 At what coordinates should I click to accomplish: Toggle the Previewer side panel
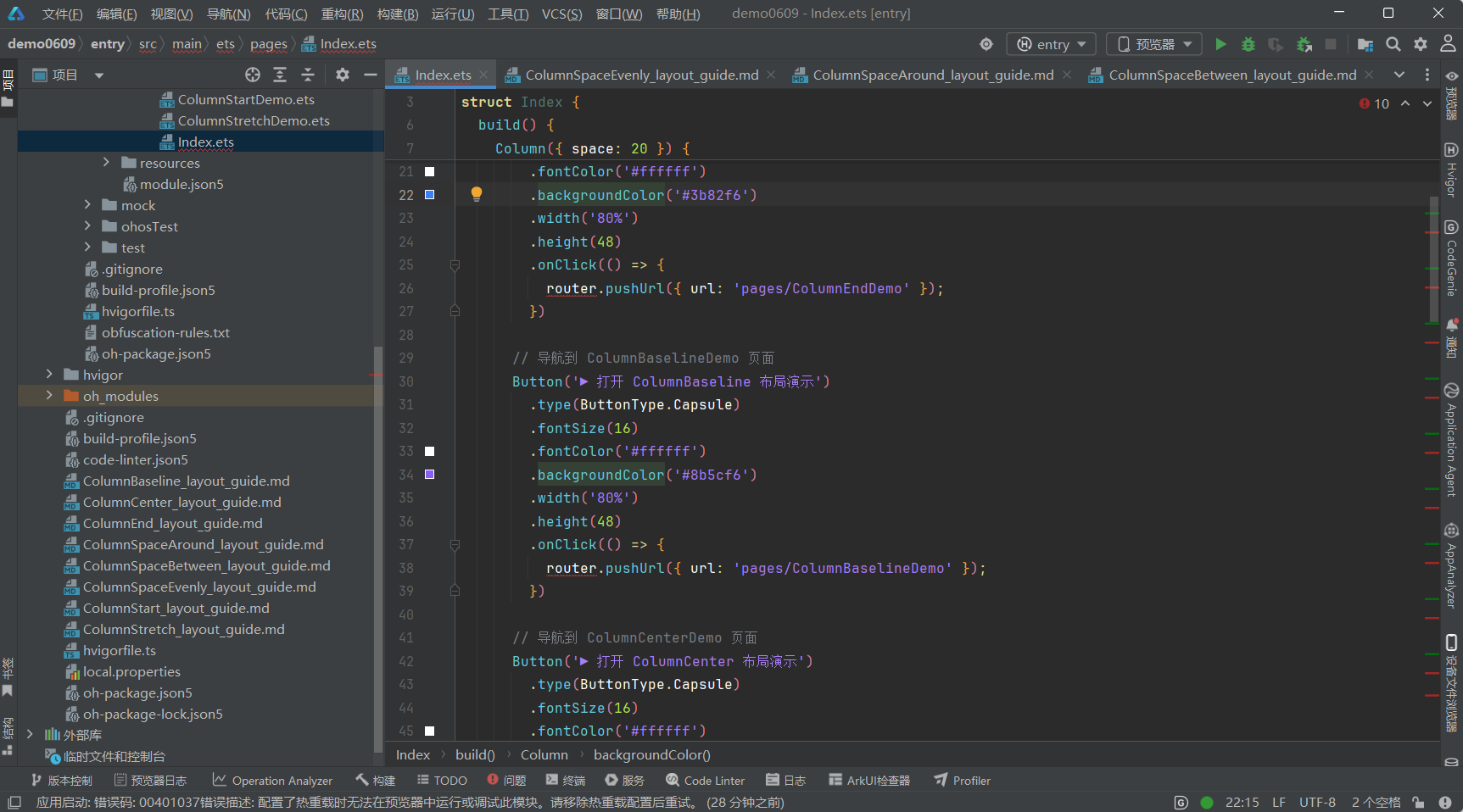click(1451, 96)
